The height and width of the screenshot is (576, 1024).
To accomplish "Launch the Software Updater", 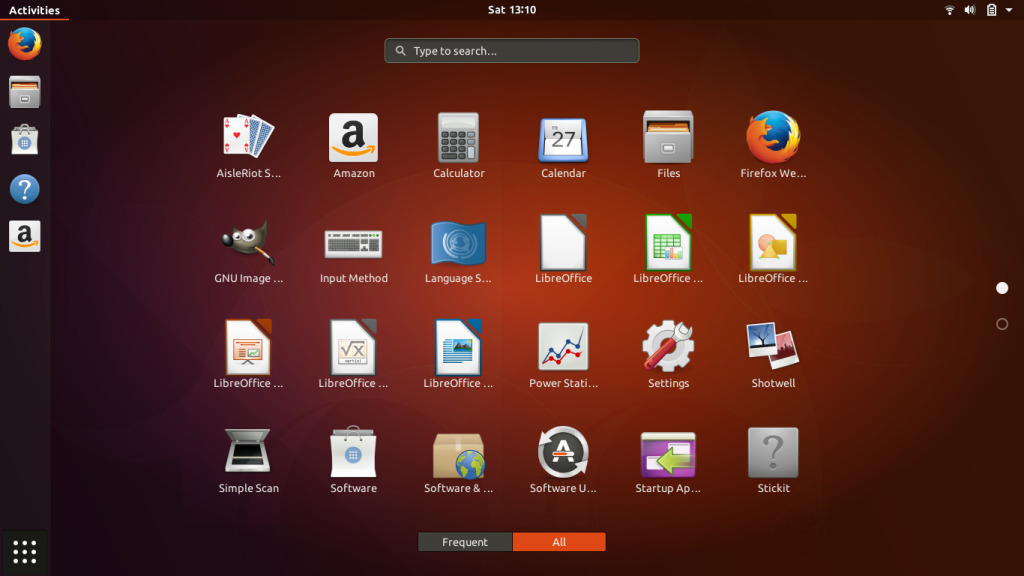I will coord(563,453).
